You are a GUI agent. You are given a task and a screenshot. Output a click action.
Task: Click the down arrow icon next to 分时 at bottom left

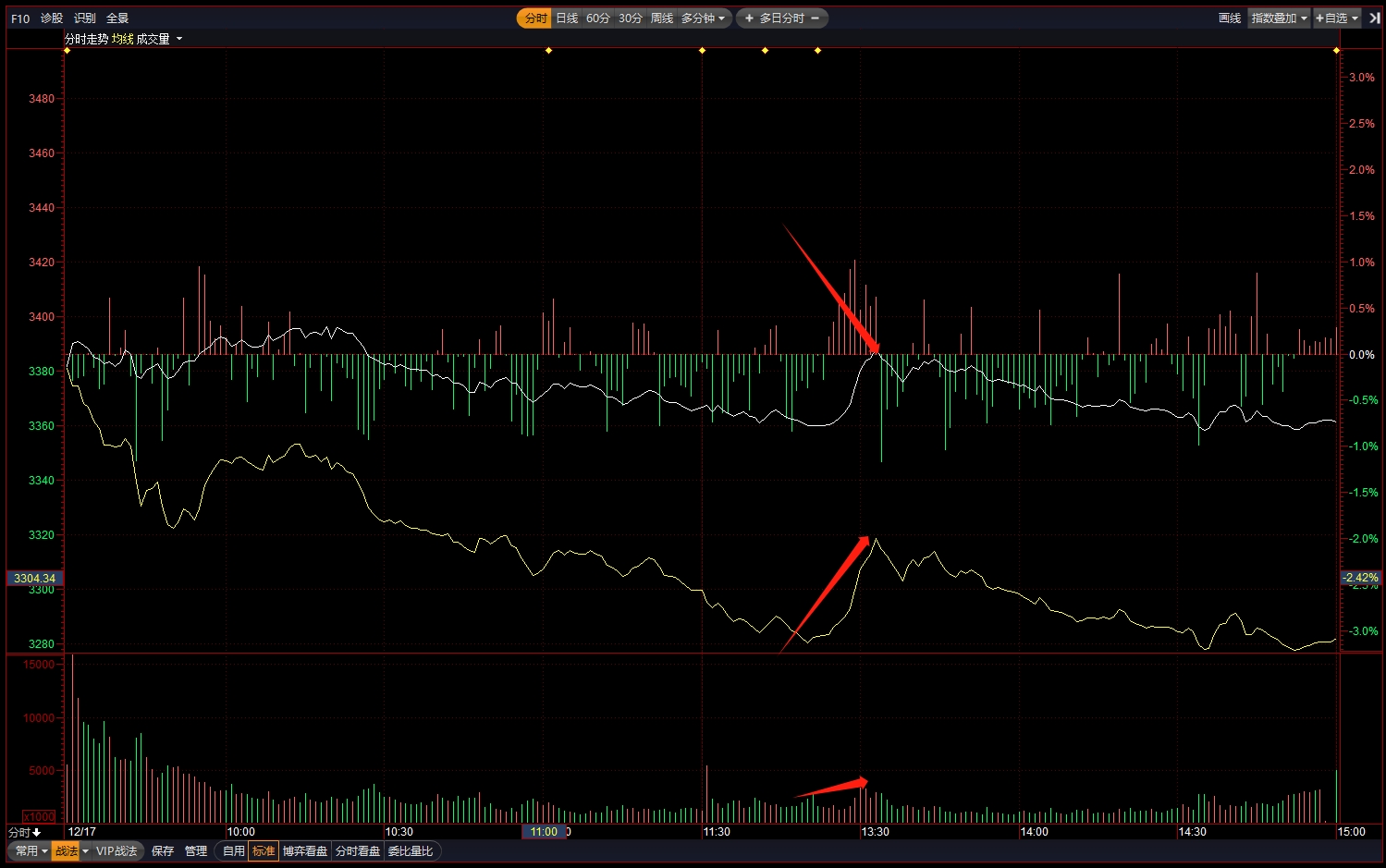pyautogui.click(x=37, y=832)
